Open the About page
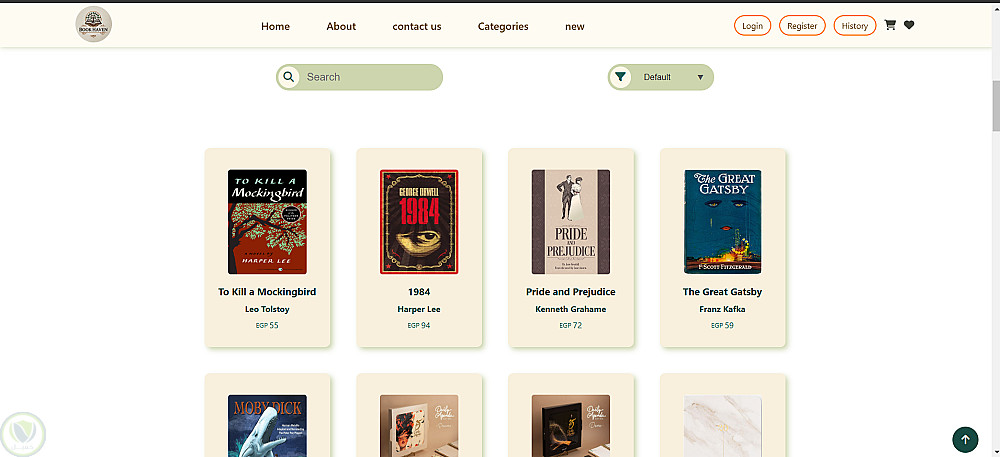Screen dimensions: 1000x457 click(341, 26)
